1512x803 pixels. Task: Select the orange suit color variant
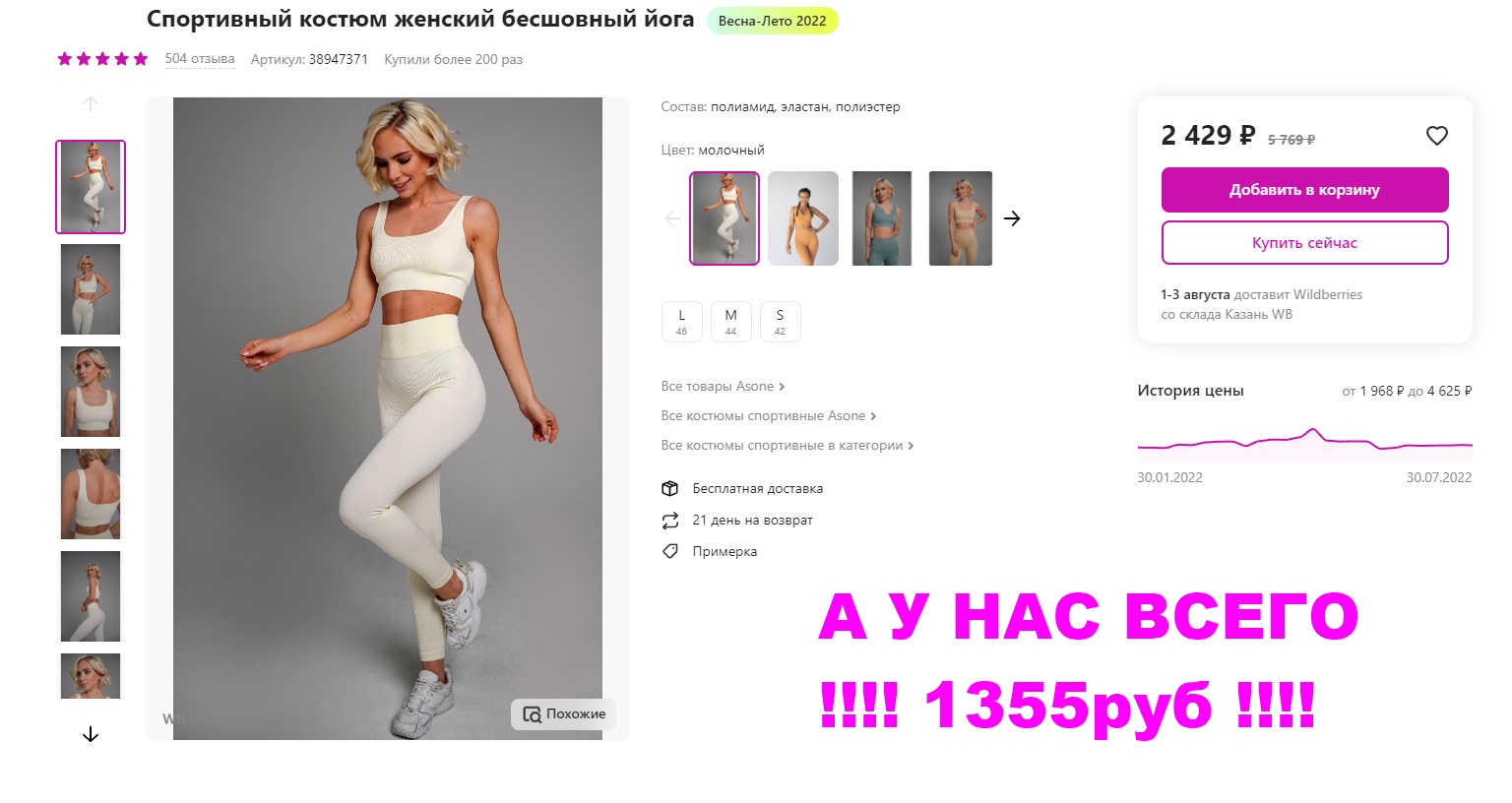coord(803,218)
